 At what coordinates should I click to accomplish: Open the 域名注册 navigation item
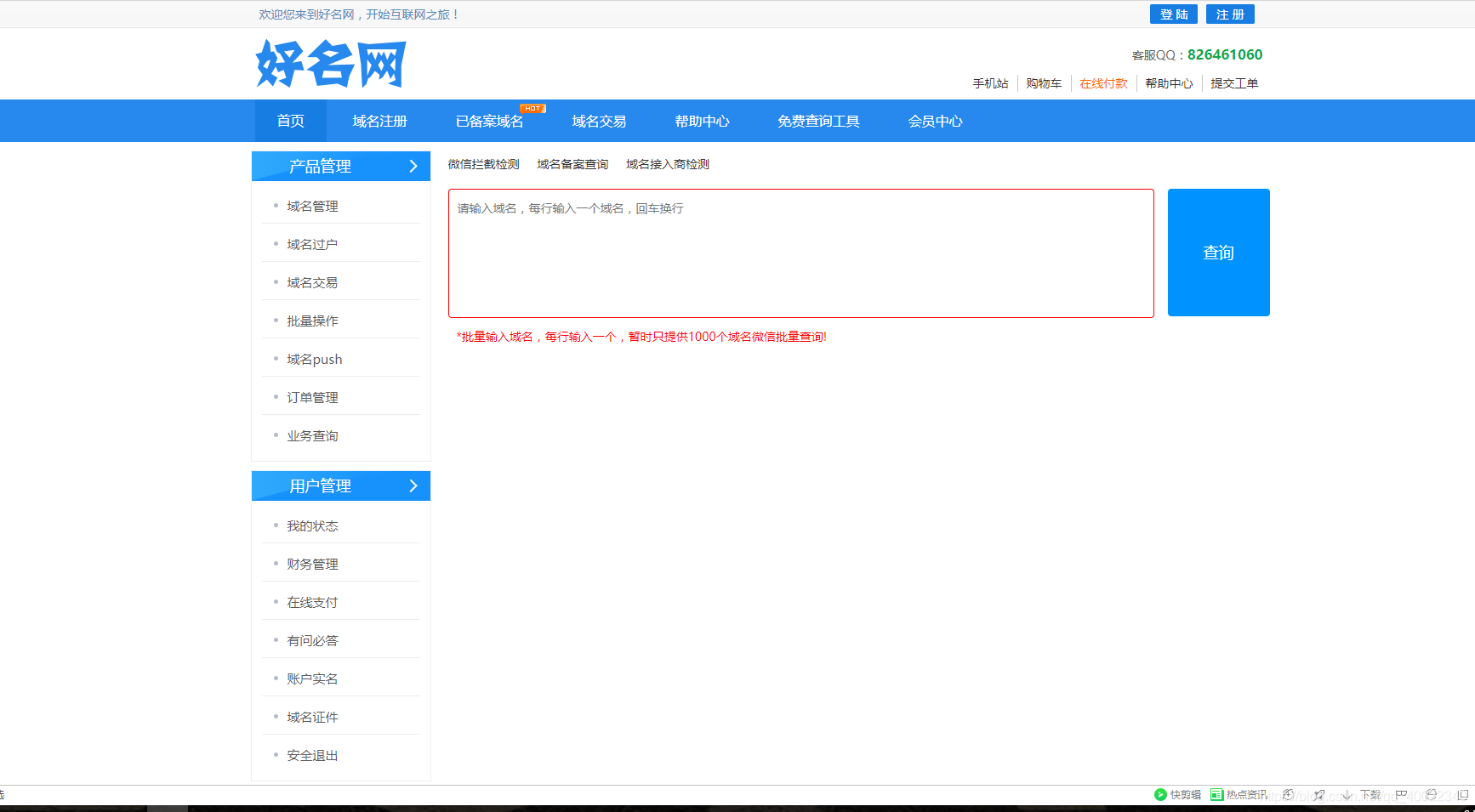pyautogui.click(x=380, y=121)
